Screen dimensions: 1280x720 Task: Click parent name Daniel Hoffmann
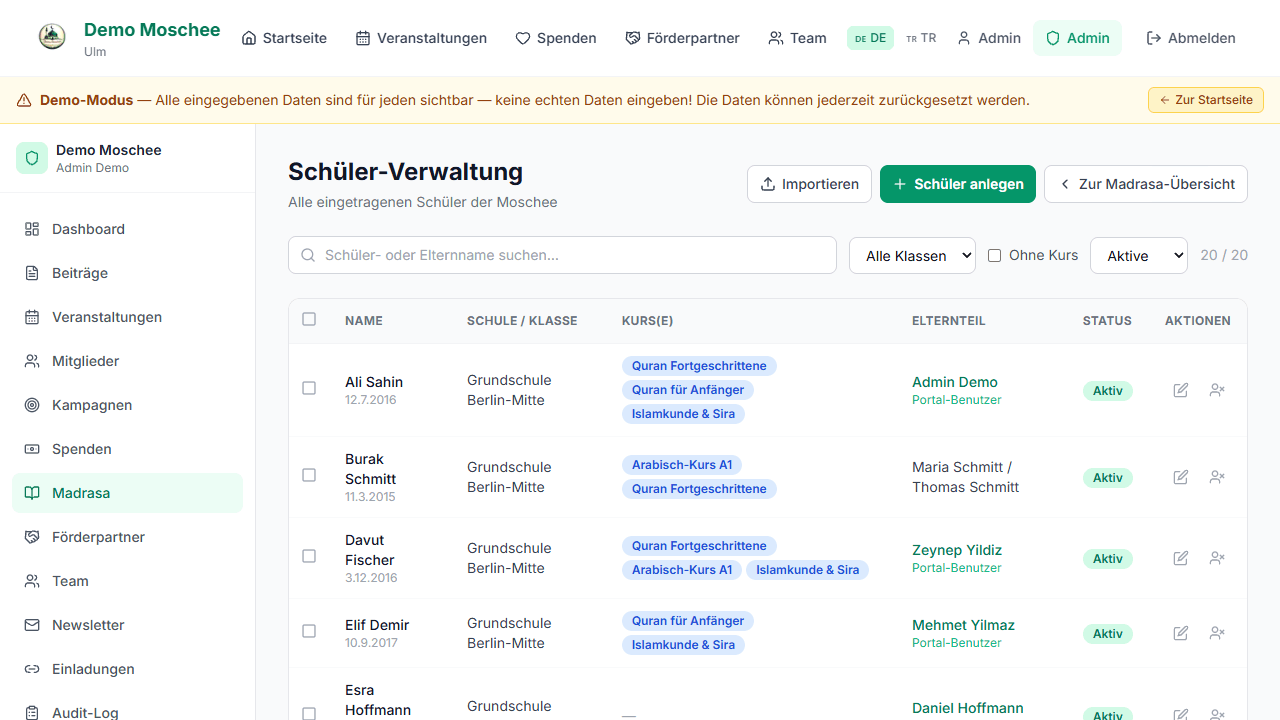[968, 708]
